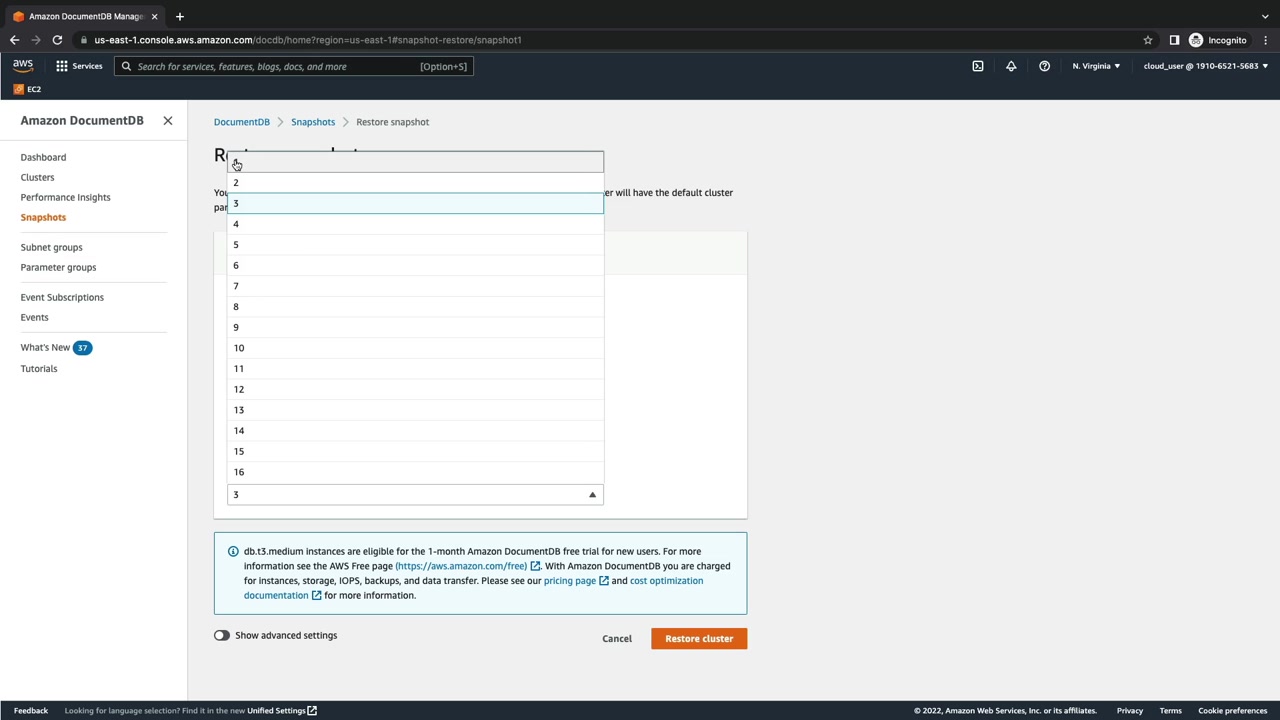Go to Clusters in the sidebar

(x=37, y=177)
